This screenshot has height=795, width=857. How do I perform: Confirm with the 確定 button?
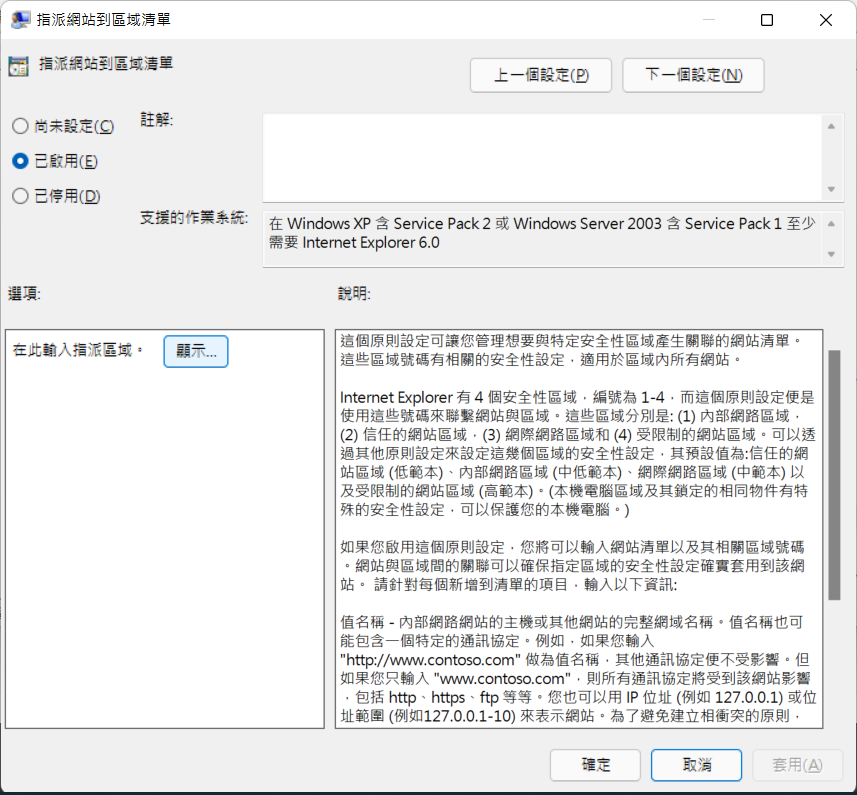[596, 765]
